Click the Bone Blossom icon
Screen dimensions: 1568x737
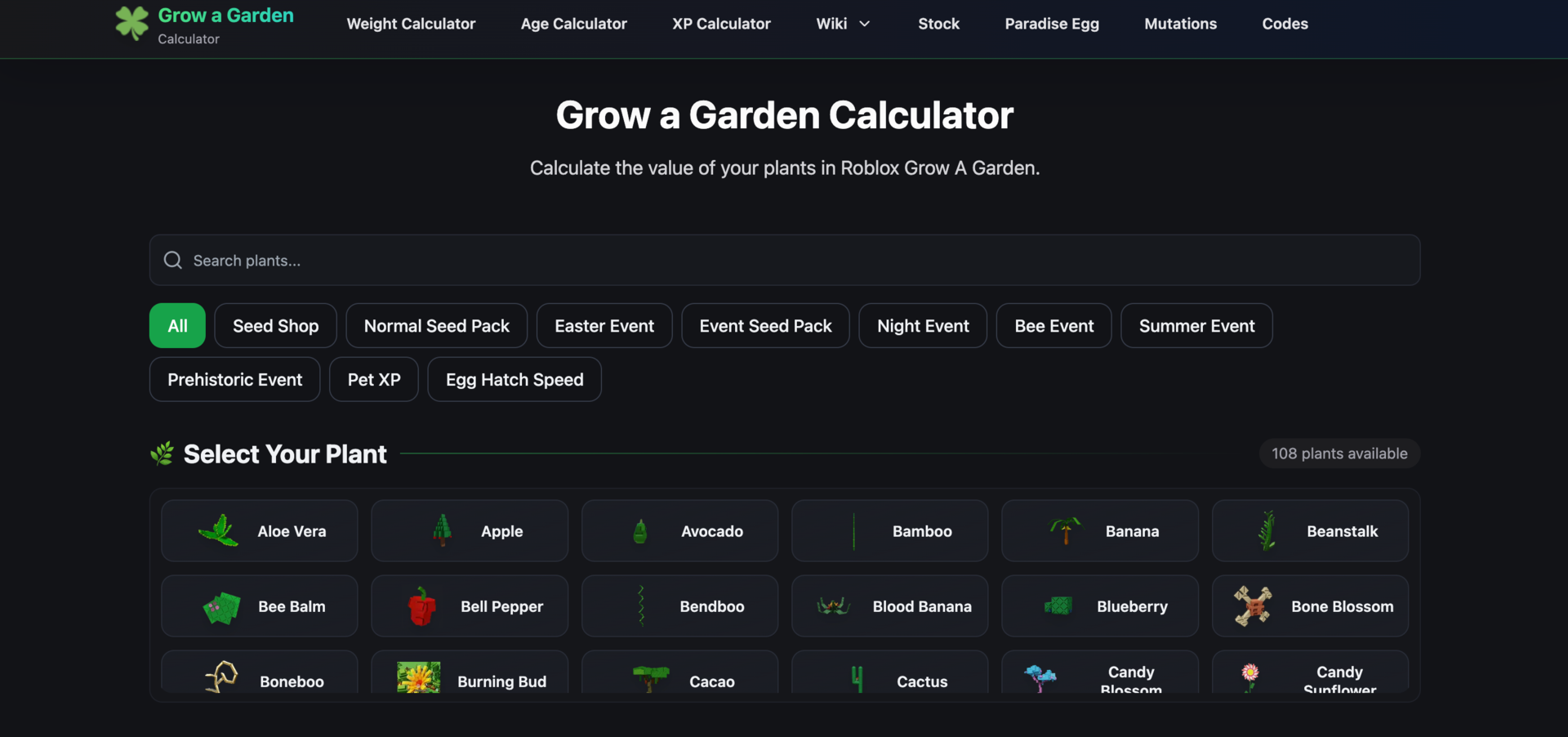1253,606
